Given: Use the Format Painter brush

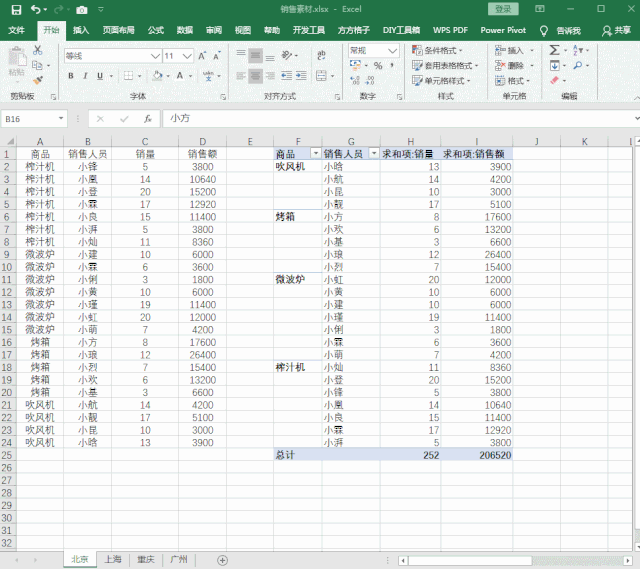Looking at the screenshot, I should [x=38, y=80].
